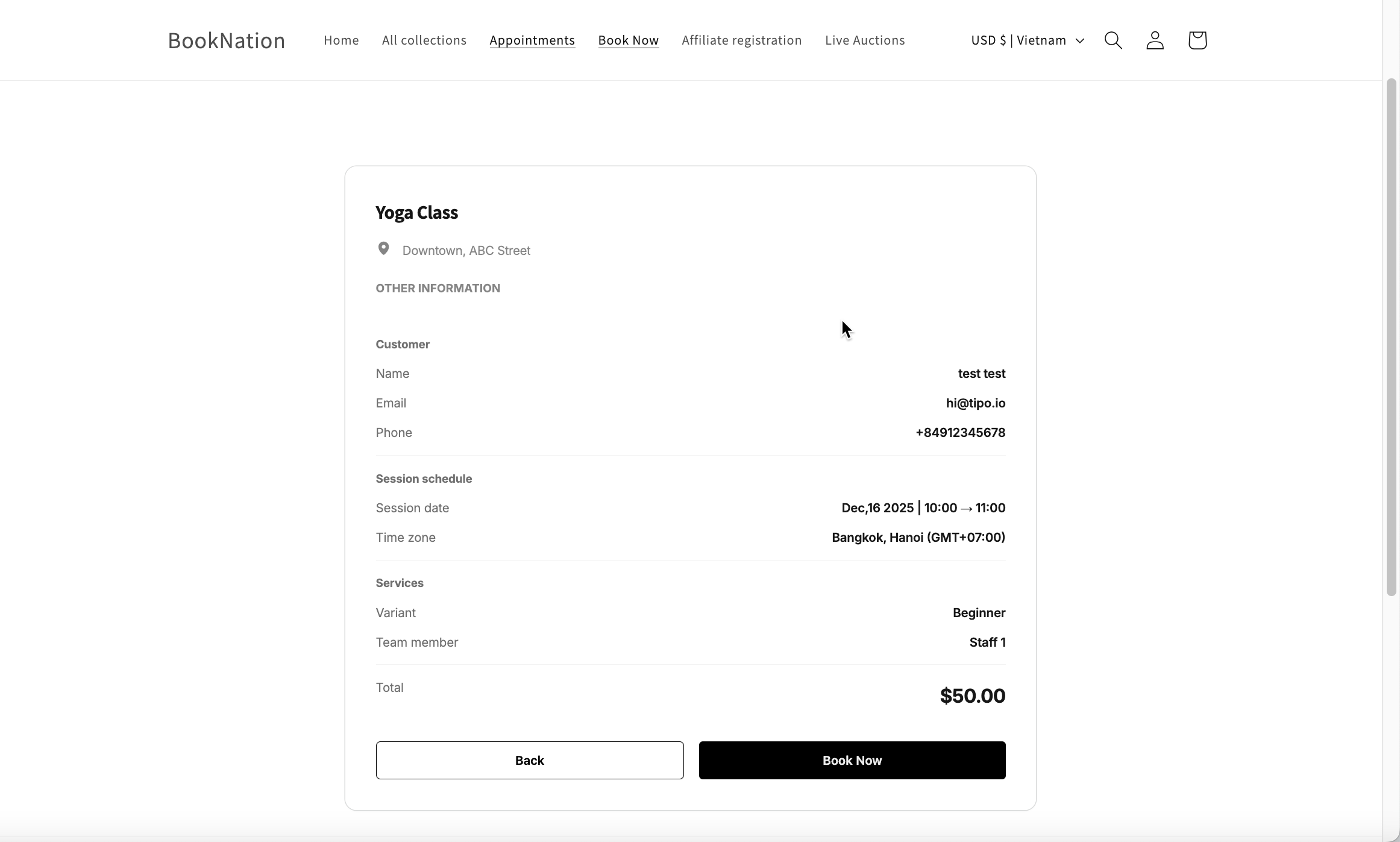Click the page vertical scrollbar
Image resolution: width=1400 pixels, height=842 pixels.
[x=1391, y=338]
